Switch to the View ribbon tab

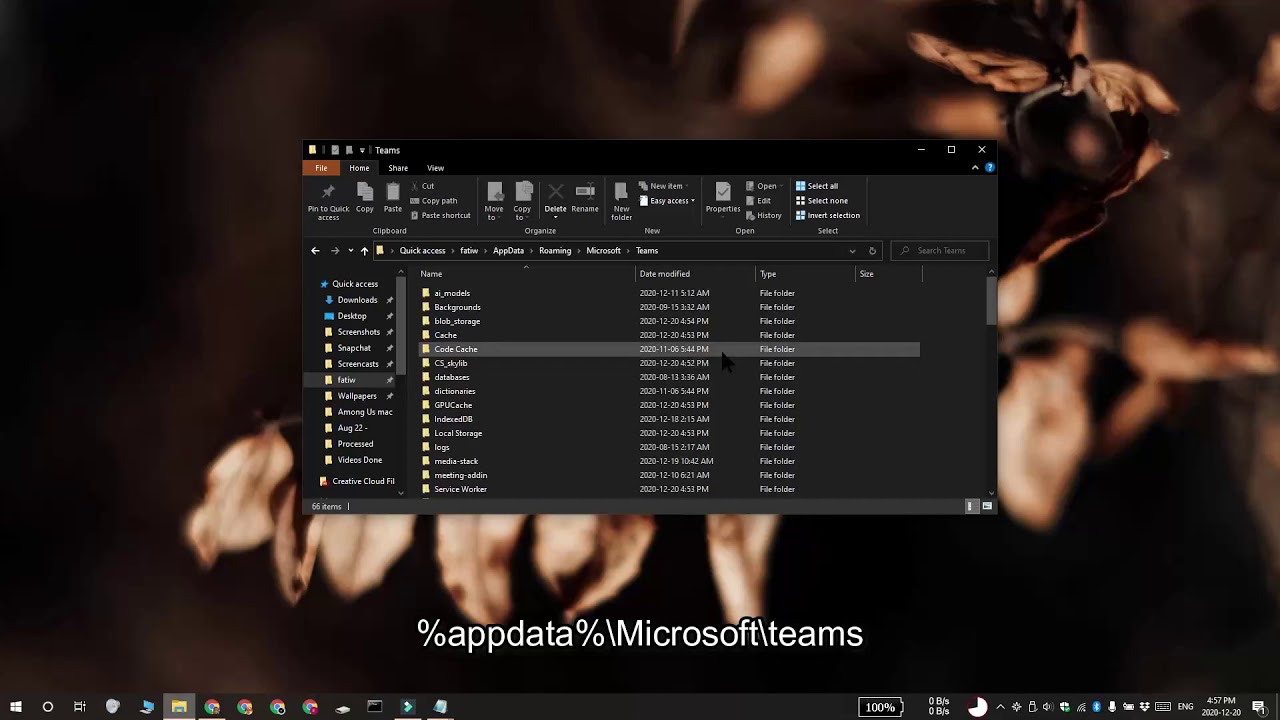click(435, 168)
